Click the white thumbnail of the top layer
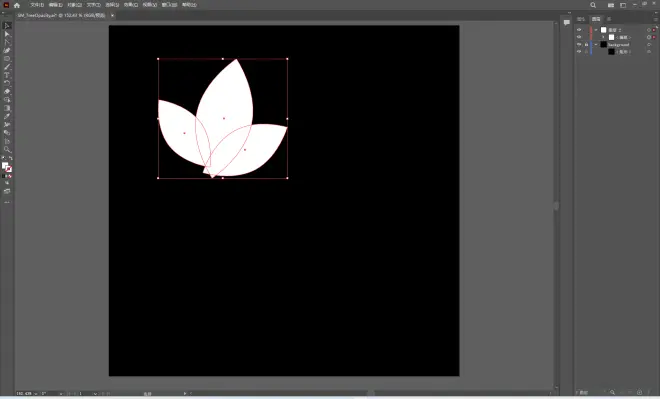 click(604, 30)
